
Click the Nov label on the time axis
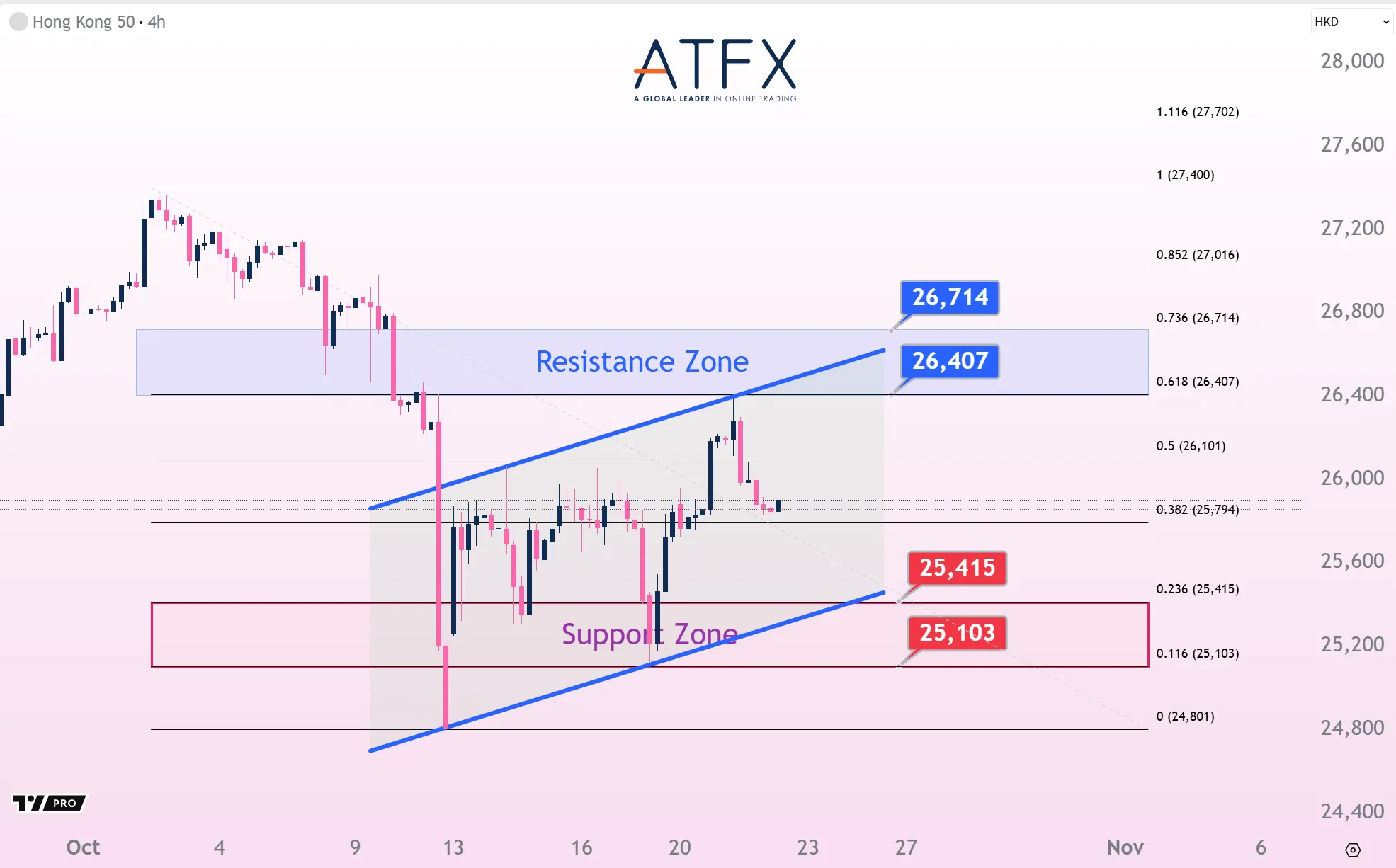tap(1125, 847)
